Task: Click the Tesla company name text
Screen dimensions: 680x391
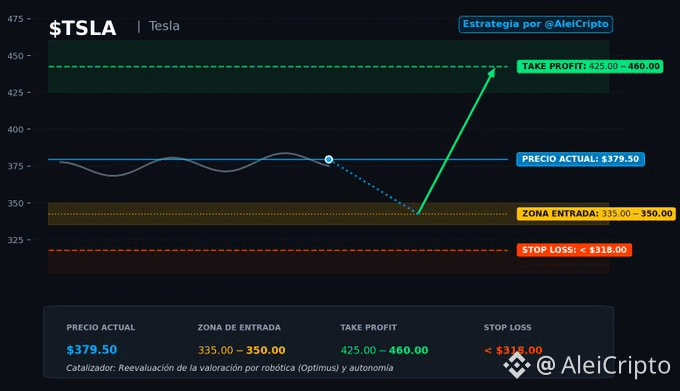Action: (164, 26)
